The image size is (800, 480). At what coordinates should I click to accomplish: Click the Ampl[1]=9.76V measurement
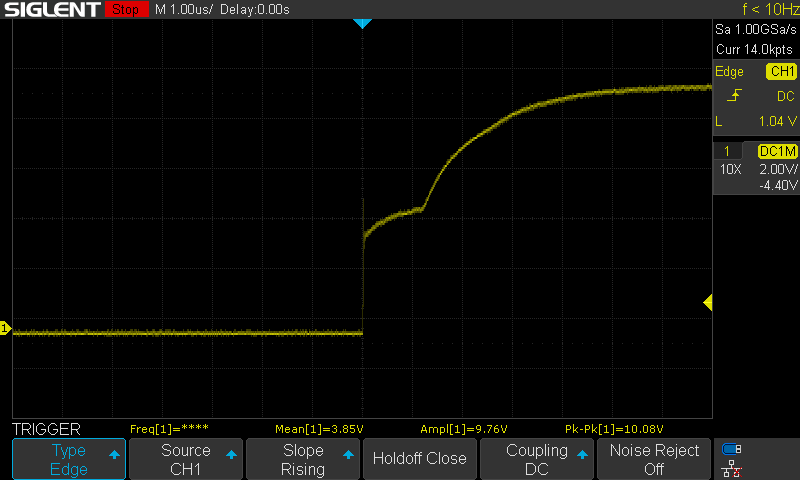tap(464, 429)
